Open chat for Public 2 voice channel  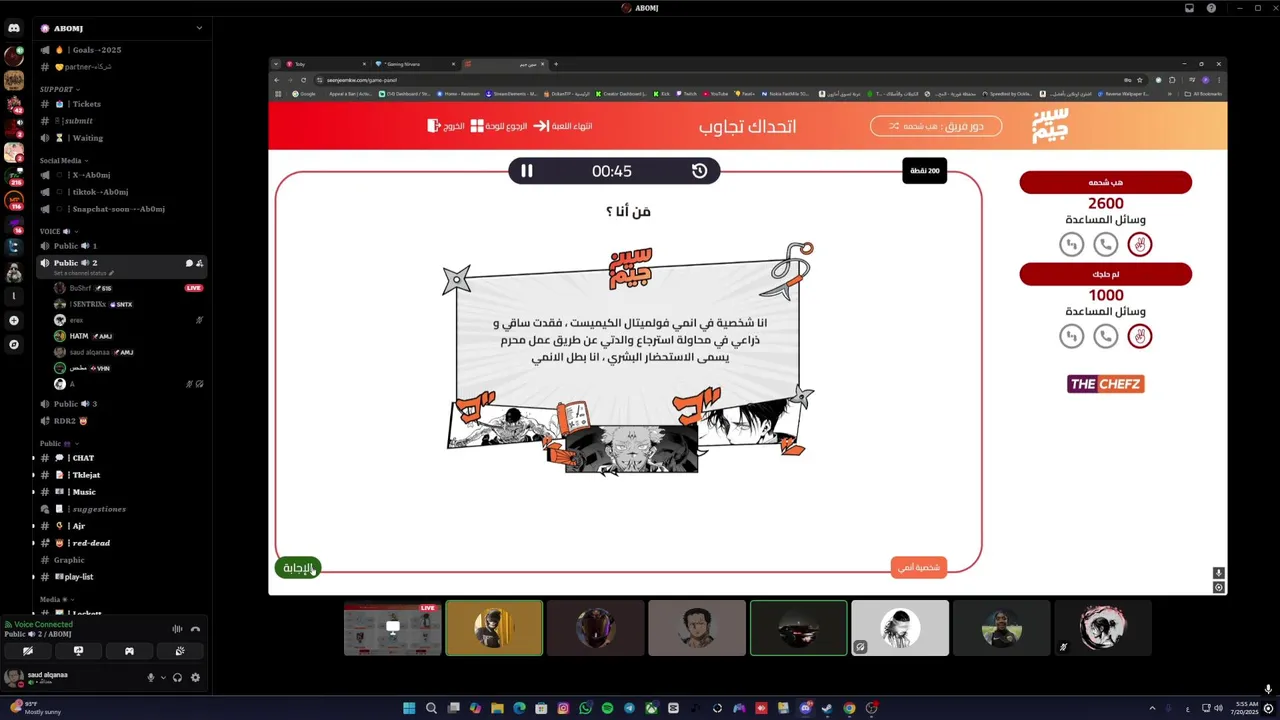coord(188,263)
